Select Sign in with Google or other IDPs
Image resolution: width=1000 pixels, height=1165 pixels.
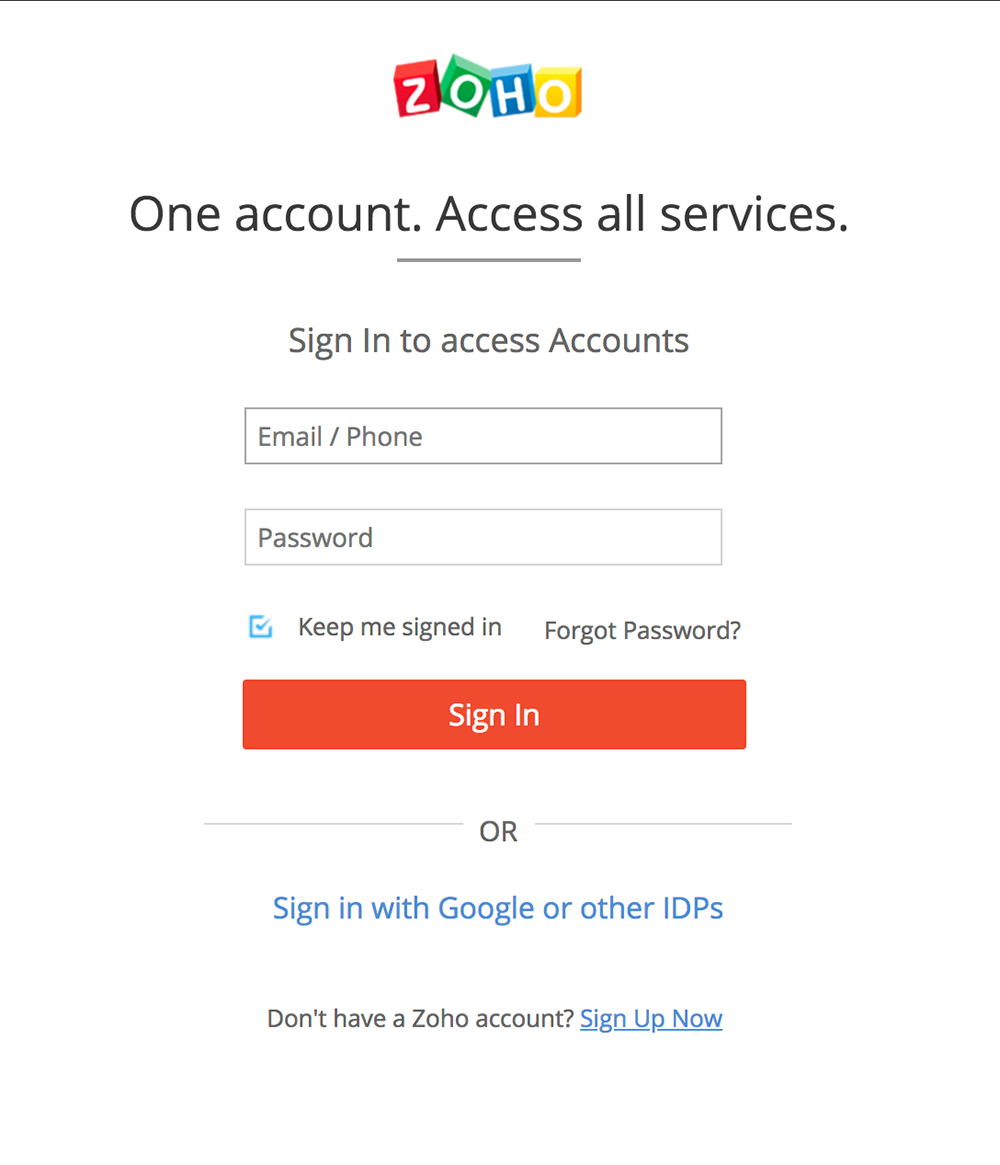click(497, 908)
